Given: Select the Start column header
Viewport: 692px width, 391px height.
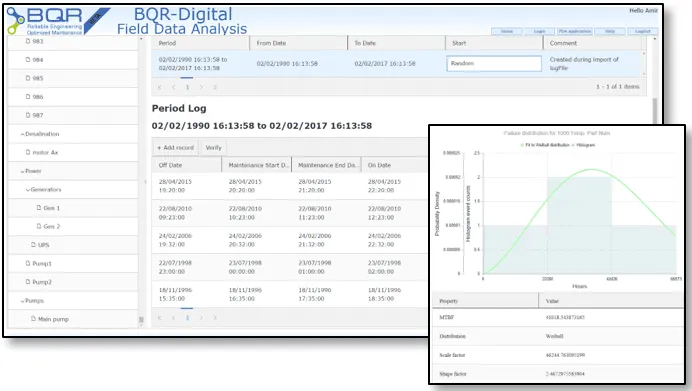Looking at the screenshot, I should 494,43.
